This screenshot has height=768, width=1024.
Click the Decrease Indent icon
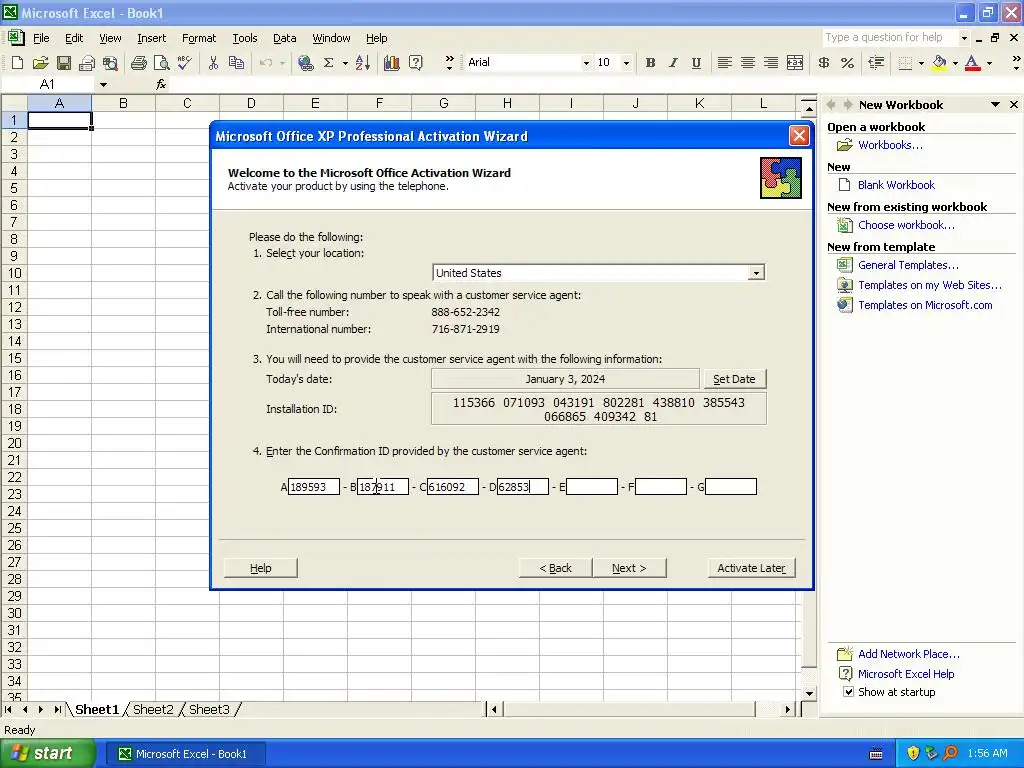[876, 63]
